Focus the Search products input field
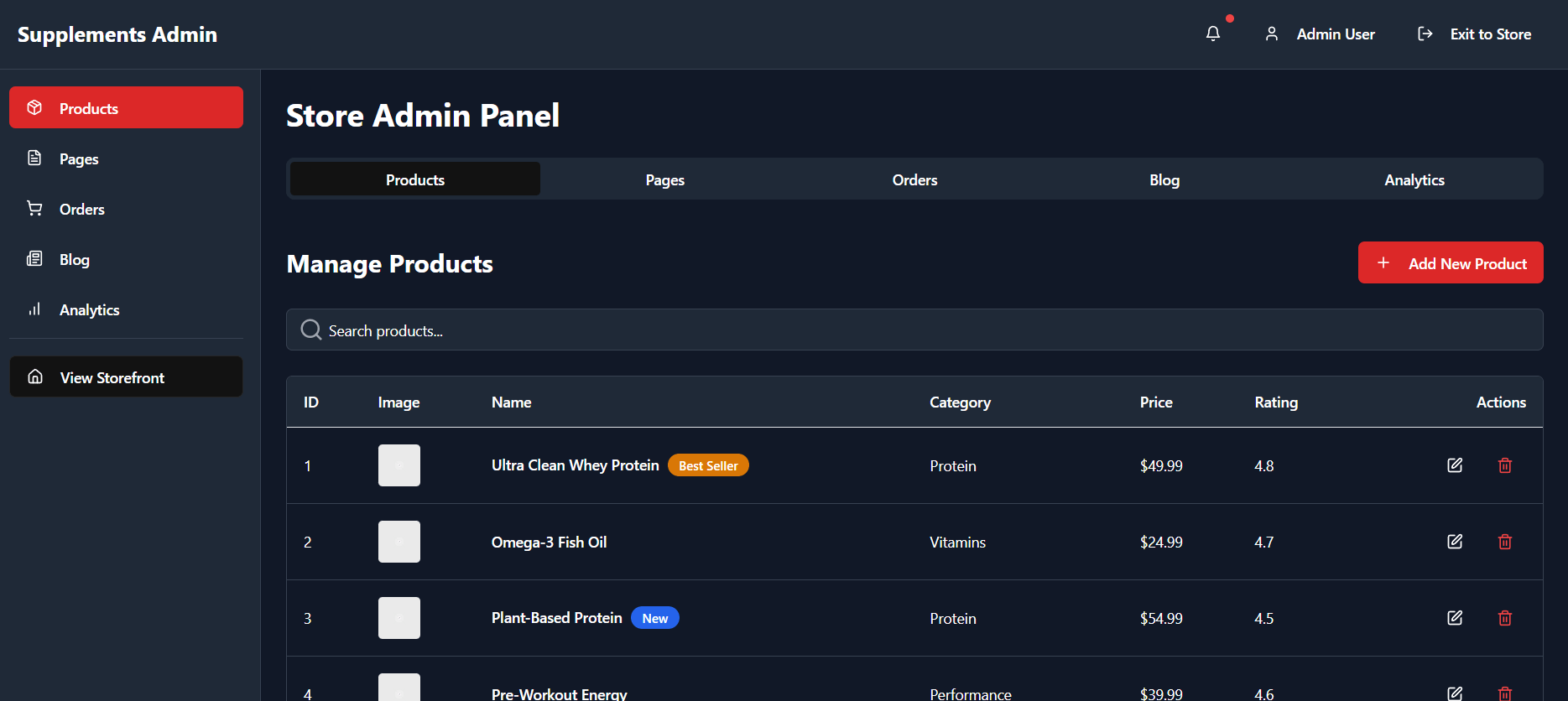This screenshot has width=1568, height=701. (x=923, y=330)
